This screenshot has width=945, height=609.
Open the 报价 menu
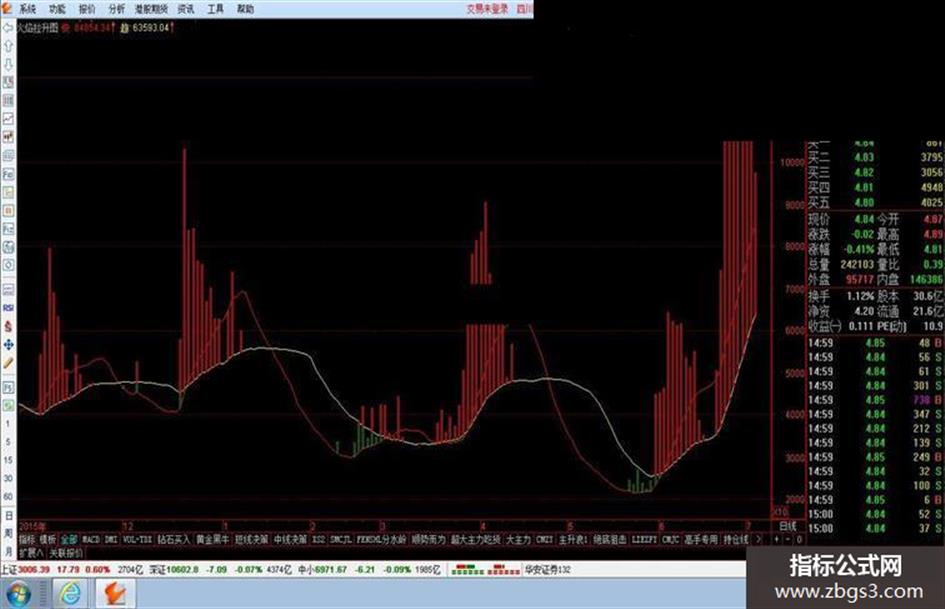coord(87,8)
